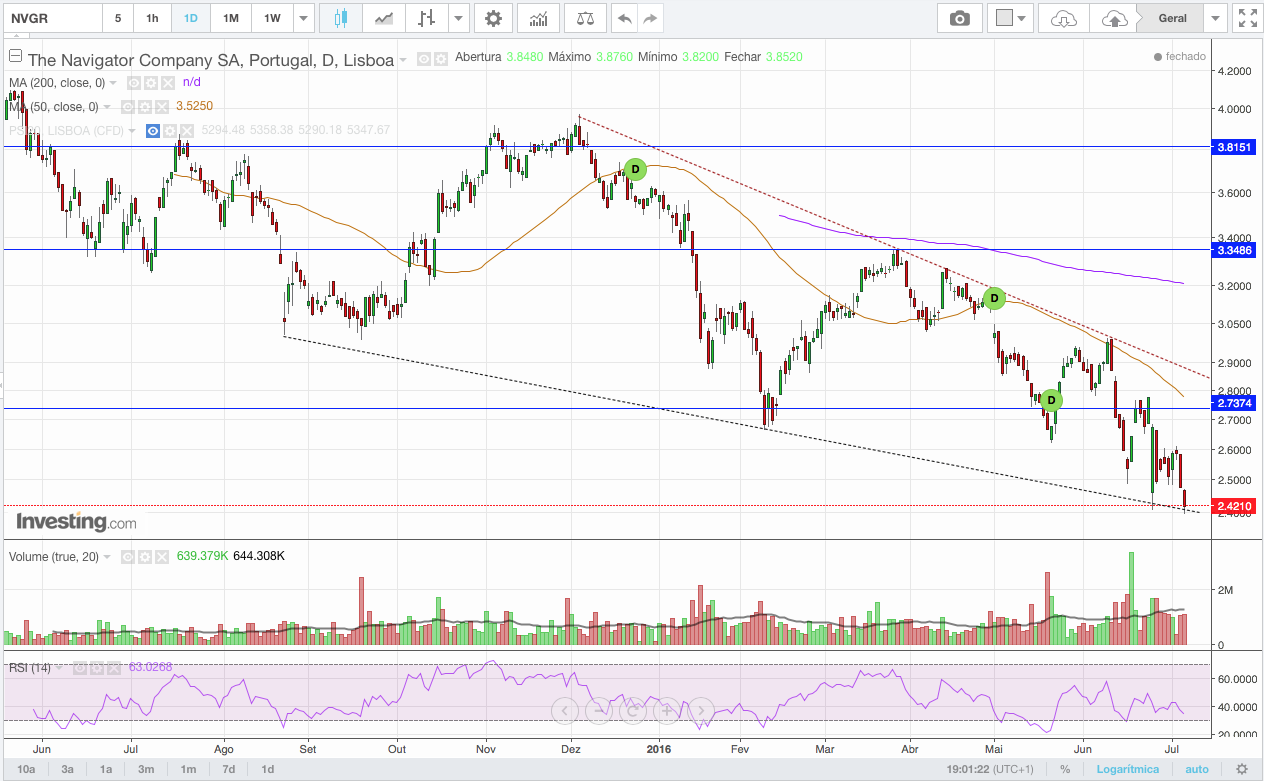This screenshot has height=781, width=1264.
Task: Set date range to 1a
Action: click(106, 769)
